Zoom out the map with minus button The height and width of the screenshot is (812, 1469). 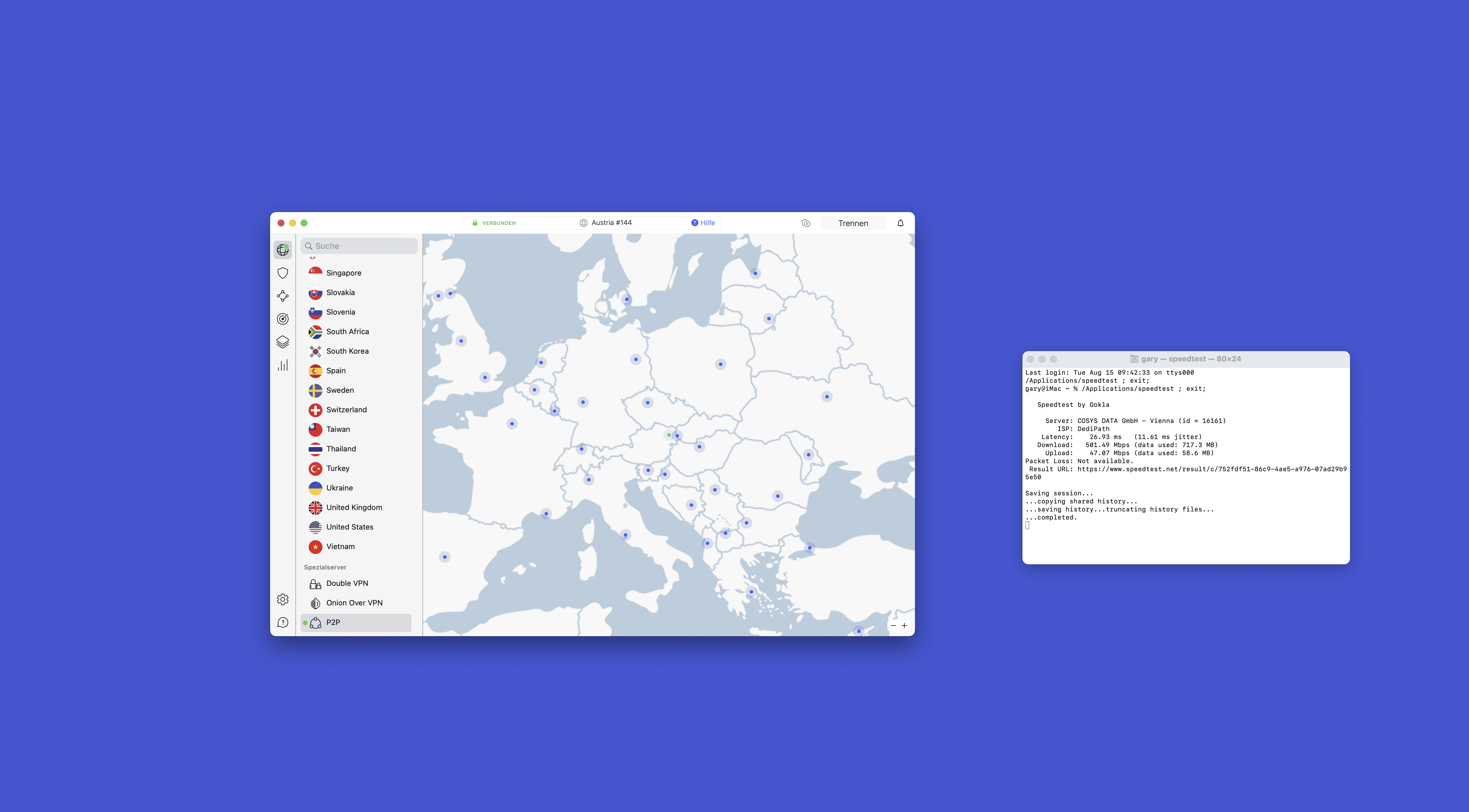coord(893,626)
